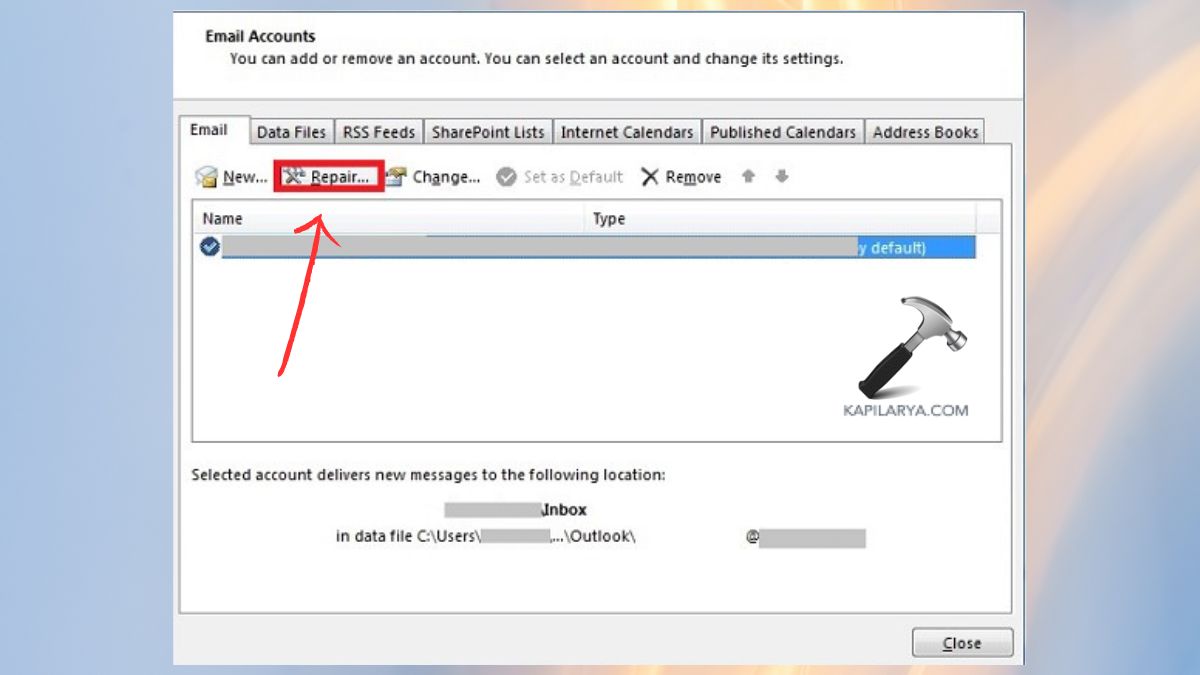Click the Name column header
This screenshot has width=1200, height=675.
point(222,218)
